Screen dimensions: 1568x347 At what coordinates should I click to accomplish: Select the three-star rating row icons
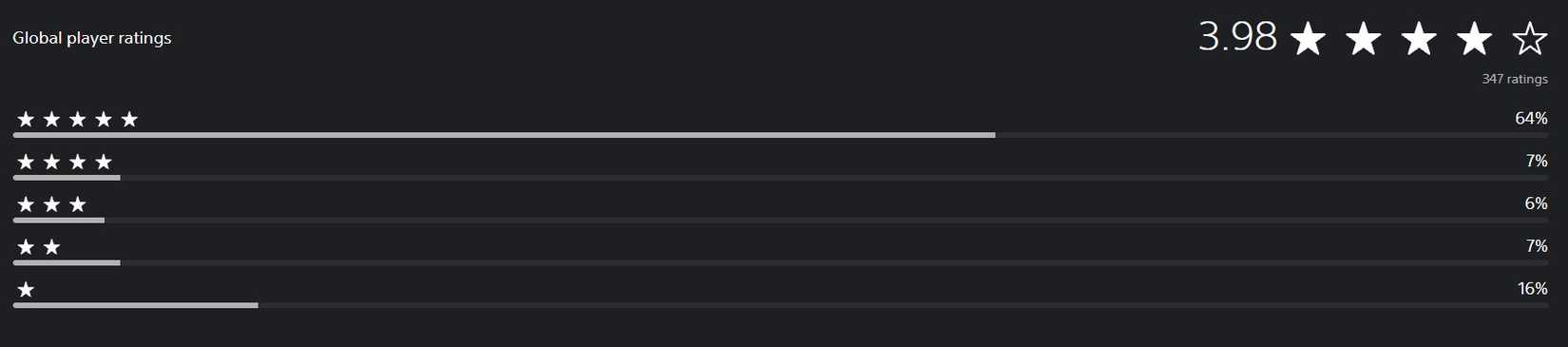pos(52,204)
